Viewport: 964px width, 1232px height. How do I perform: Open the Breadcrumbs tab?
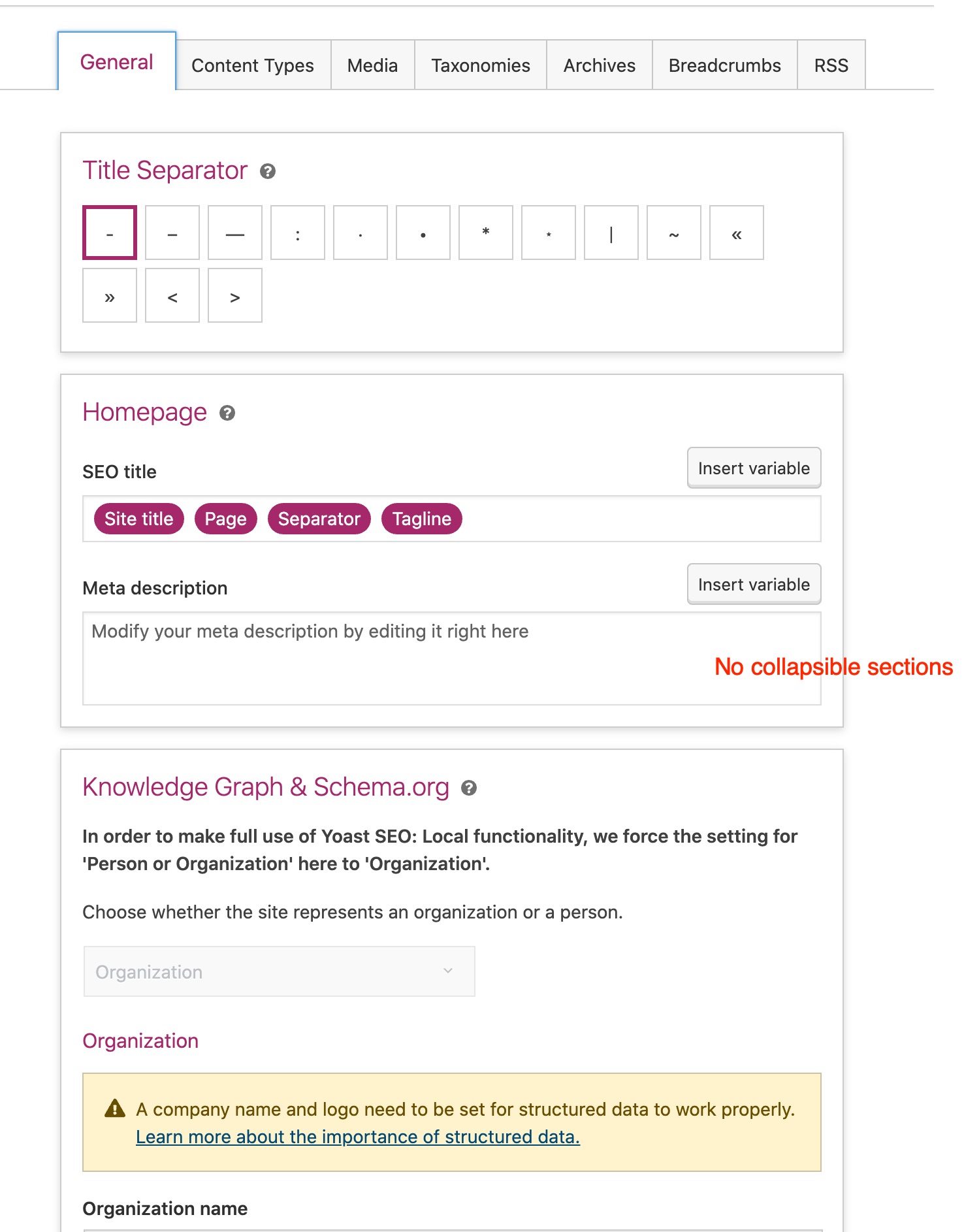point(724,65)
